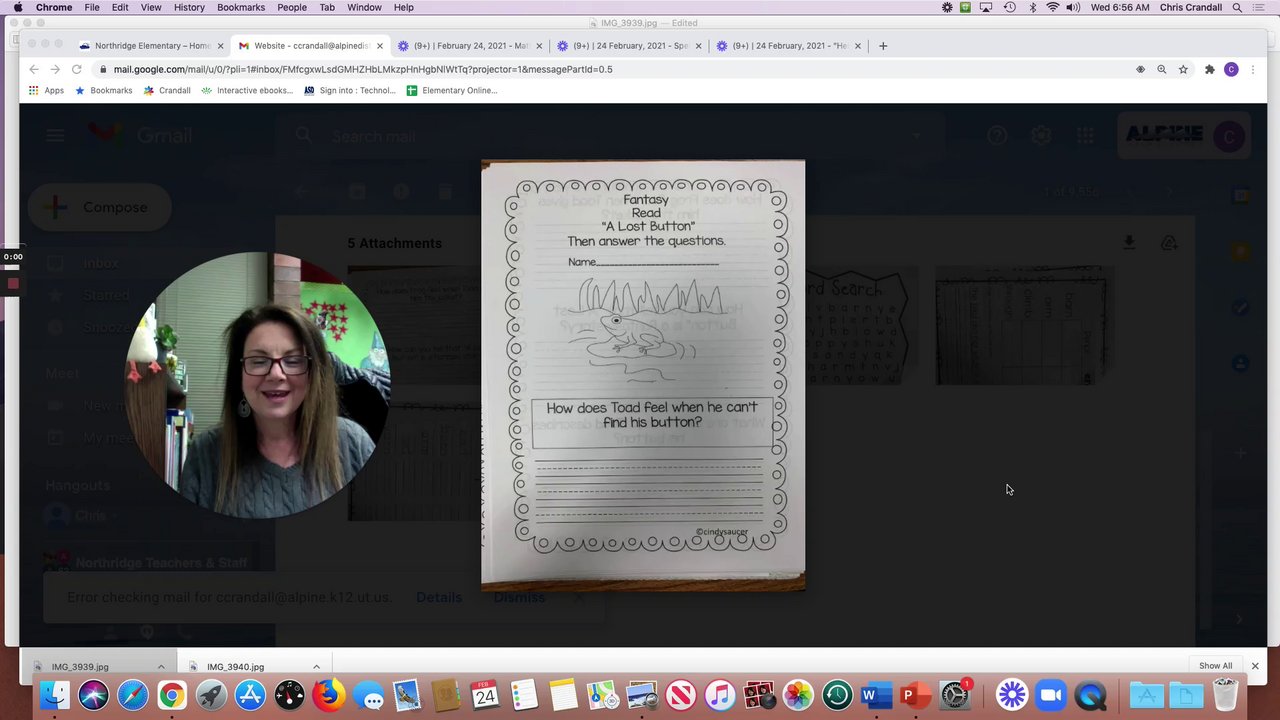Reload the current page
Image resolution: width=1280 pixels, height=720 pixels.
tap(76, 69)
